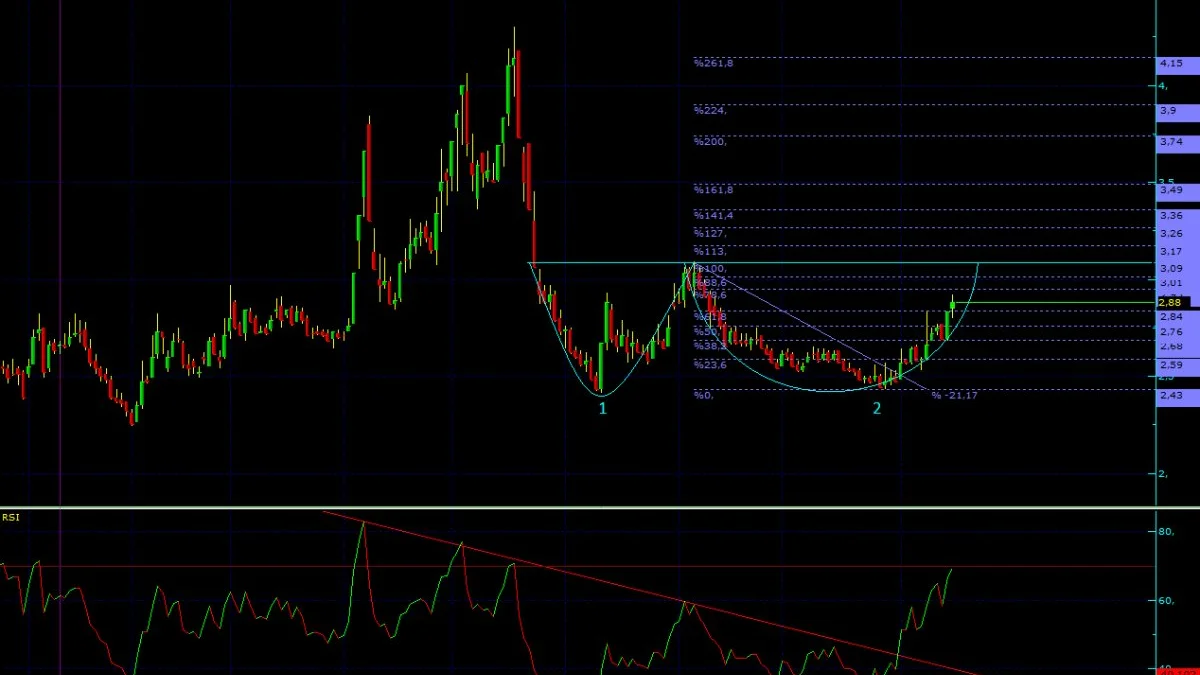Select the %0, Fibonacci base label
Viewport: 1200px width, 675px height.
tap(704, 395)
